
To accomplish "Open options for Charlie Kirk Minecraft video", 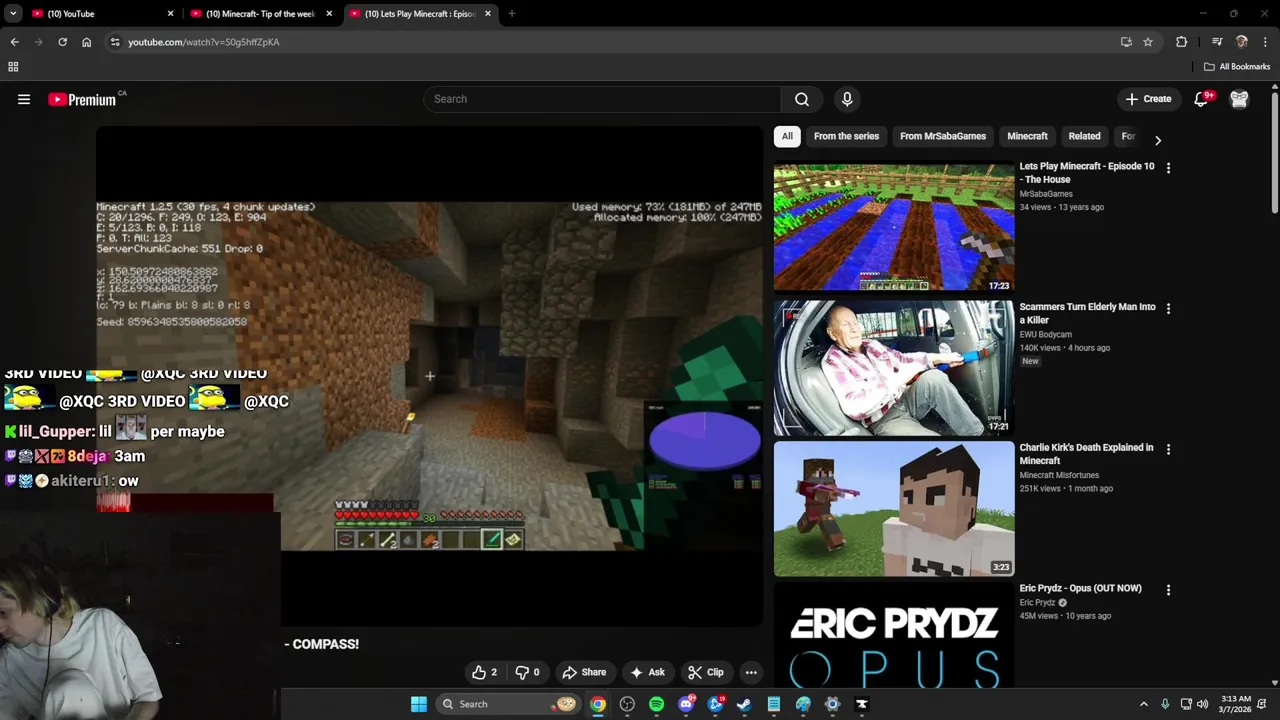I will (1168, 450).
